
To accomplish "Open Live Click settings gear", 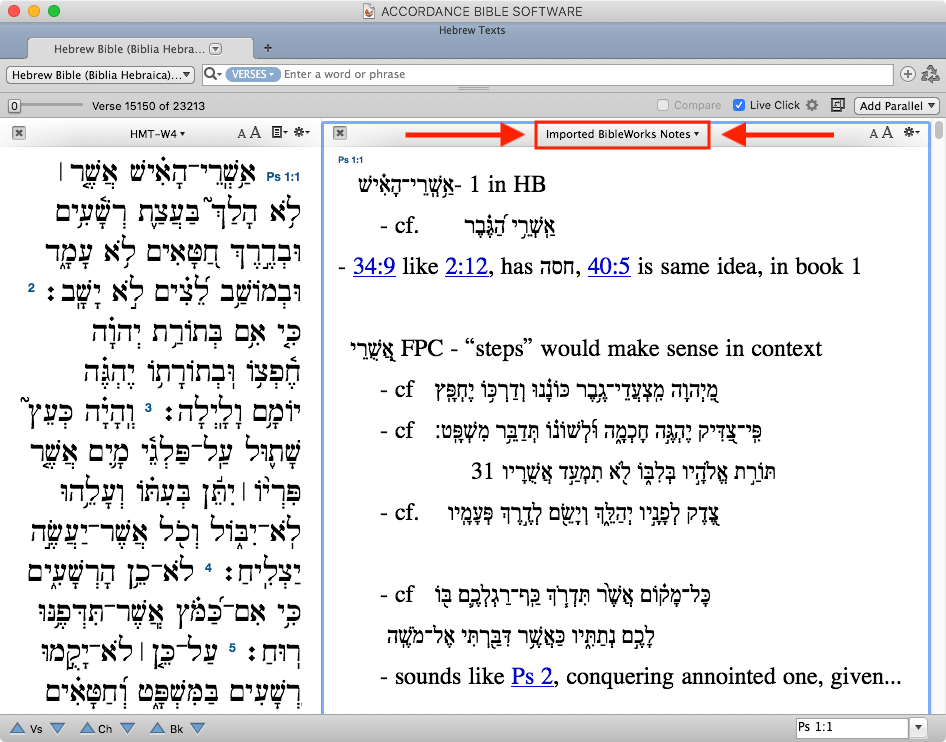I will 812,105.
